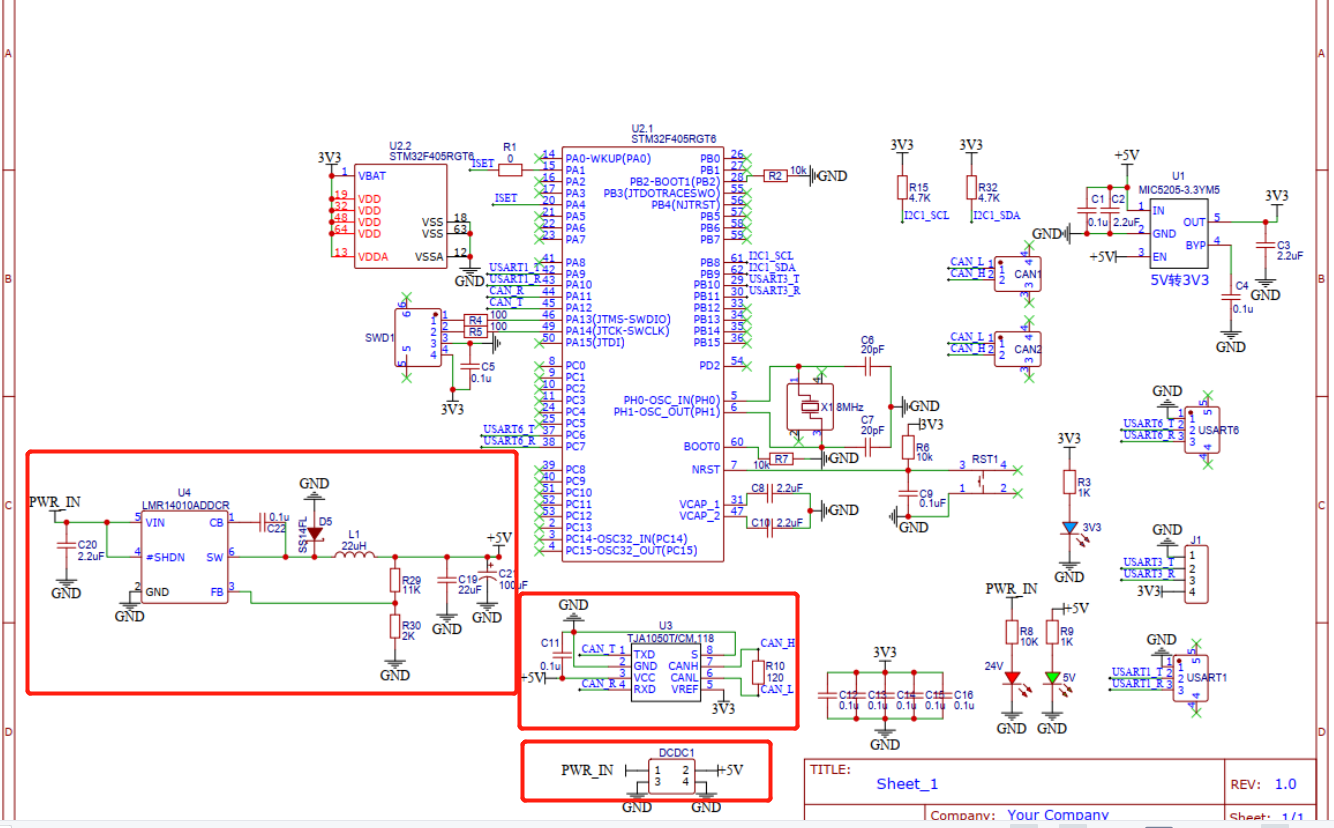
Task: Click the D5 SS14FL diode symbol
Action: [314, 534]
